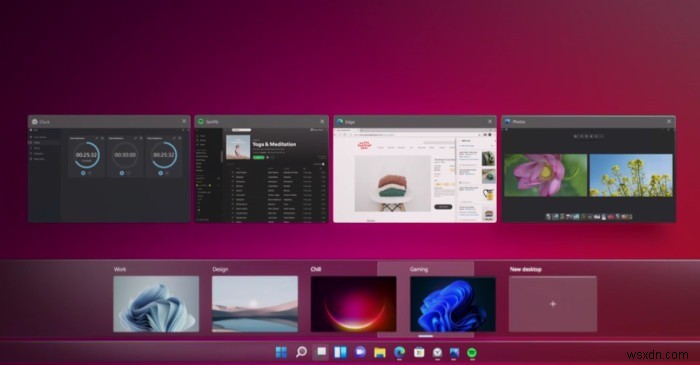The width and height of the screenshot is (700, 365).
Task: Close the Edge window preview
Action: 490,121
